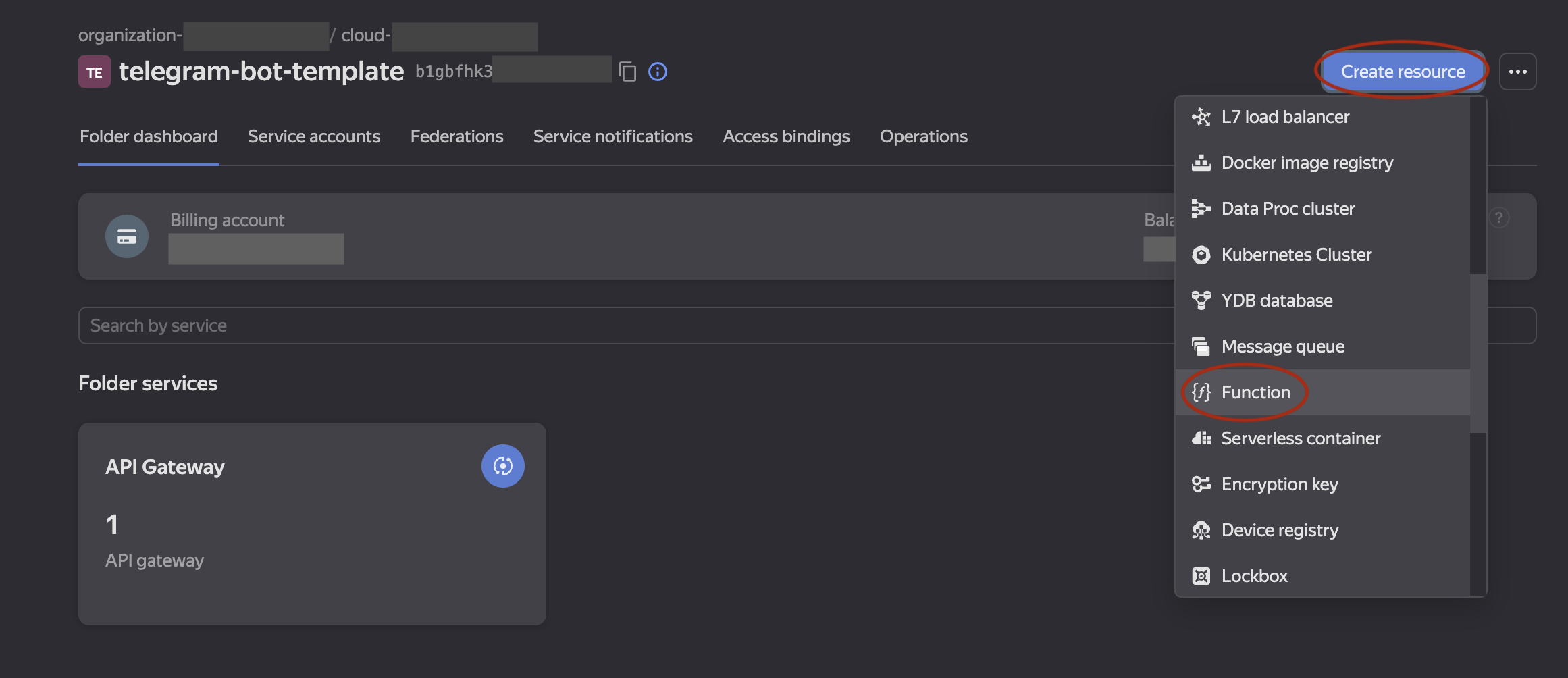The image size is (1568, 678).
Task: Click the TE folder avatar badge
Action: pyautogui.click(x=95, y=72)
